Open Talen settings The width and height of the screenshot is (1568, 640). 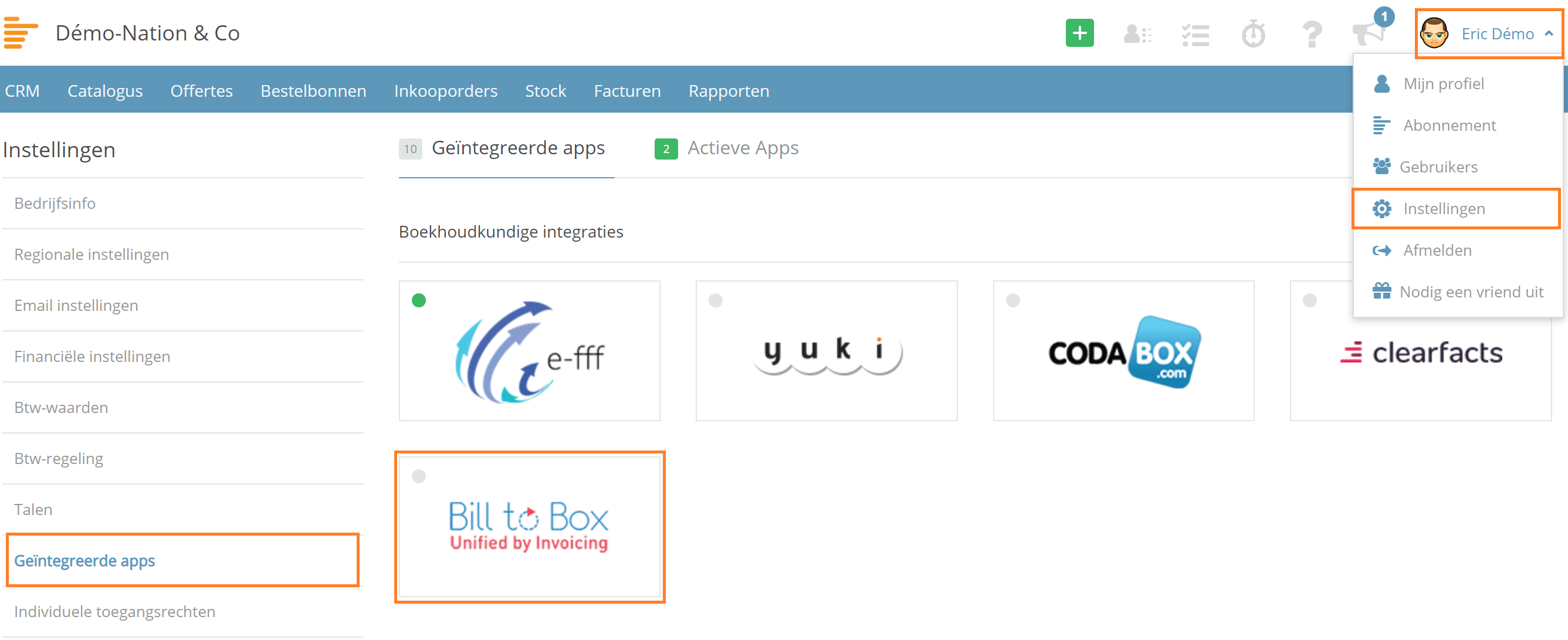[182, 510]
